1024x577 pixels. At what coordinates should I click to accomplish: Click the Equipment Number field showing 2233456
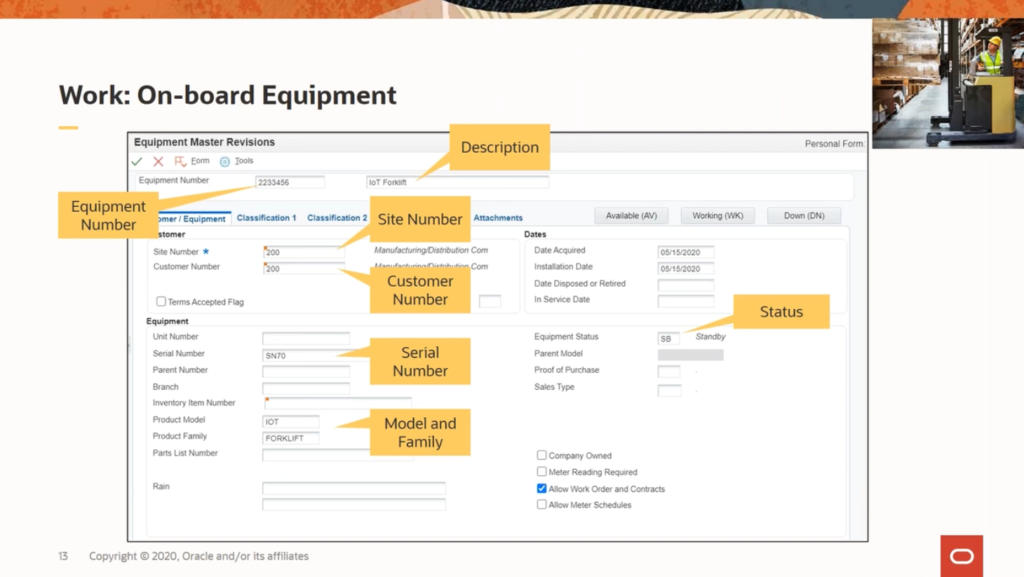point(291,182)
